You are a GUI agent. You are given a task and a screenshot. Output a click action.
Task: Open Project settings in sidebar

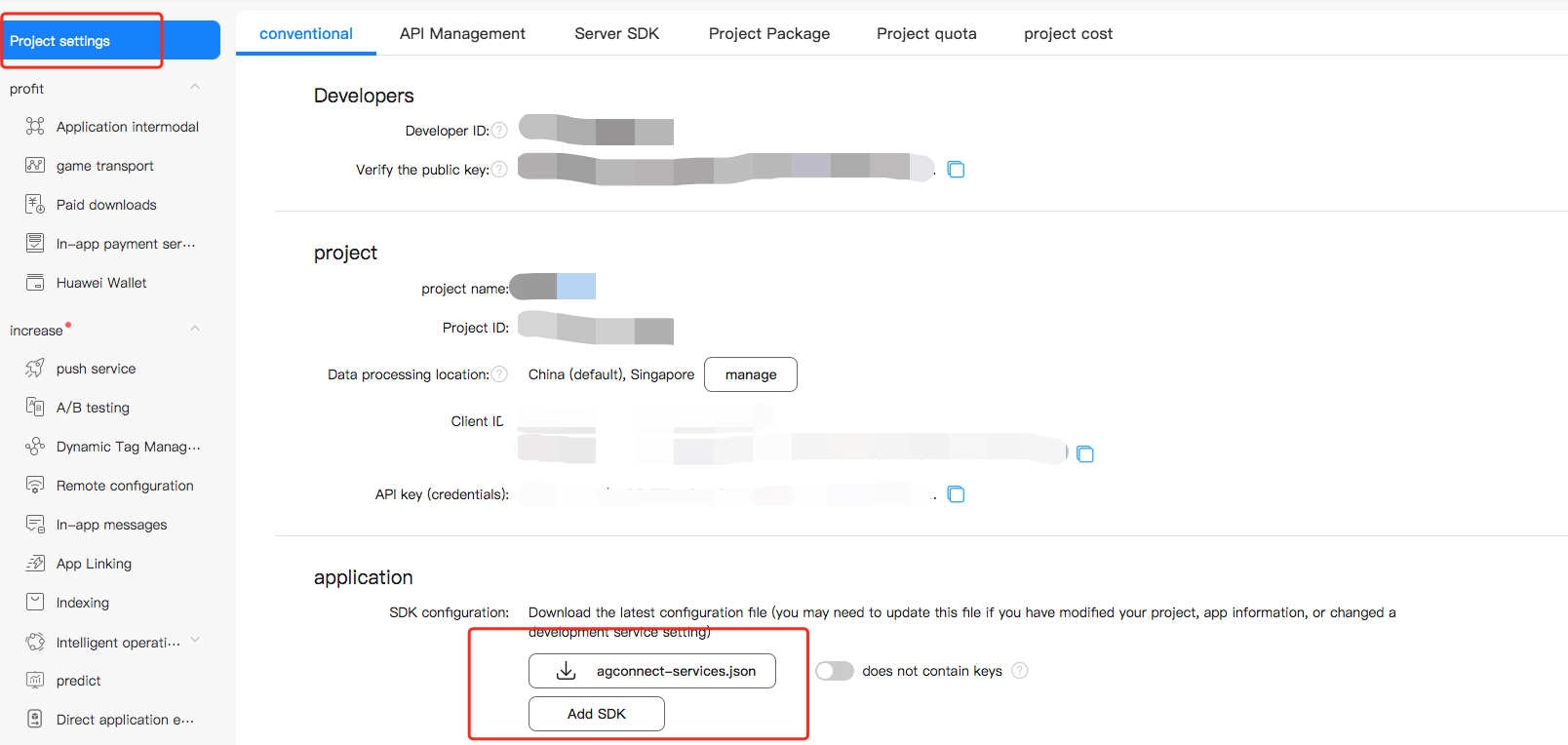coord(110,40)
